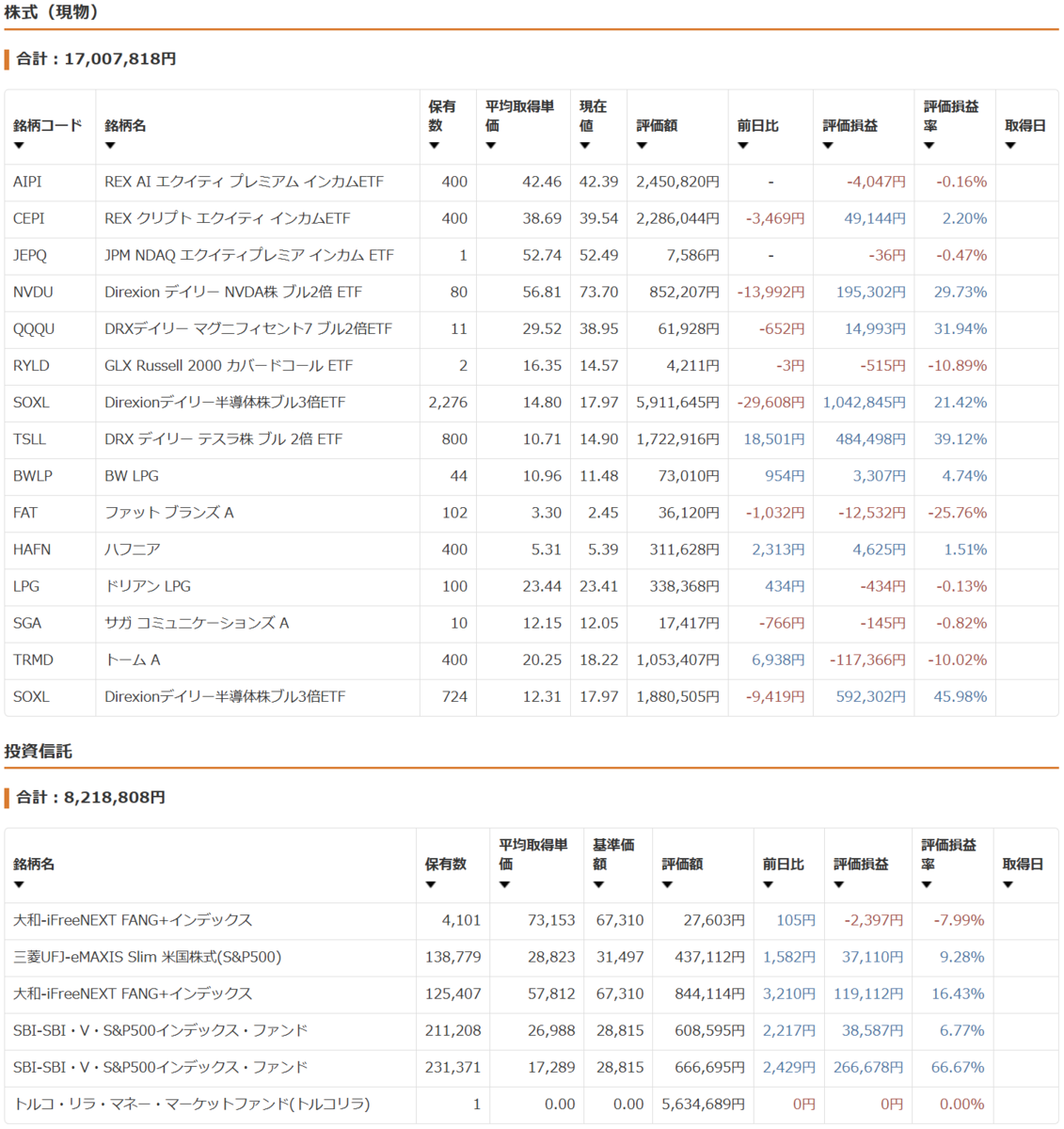Viewport: 1064px width, 1129px height.
Task: Sort 投資信託 table by 前日比 arrow
Action: [768, 884]
